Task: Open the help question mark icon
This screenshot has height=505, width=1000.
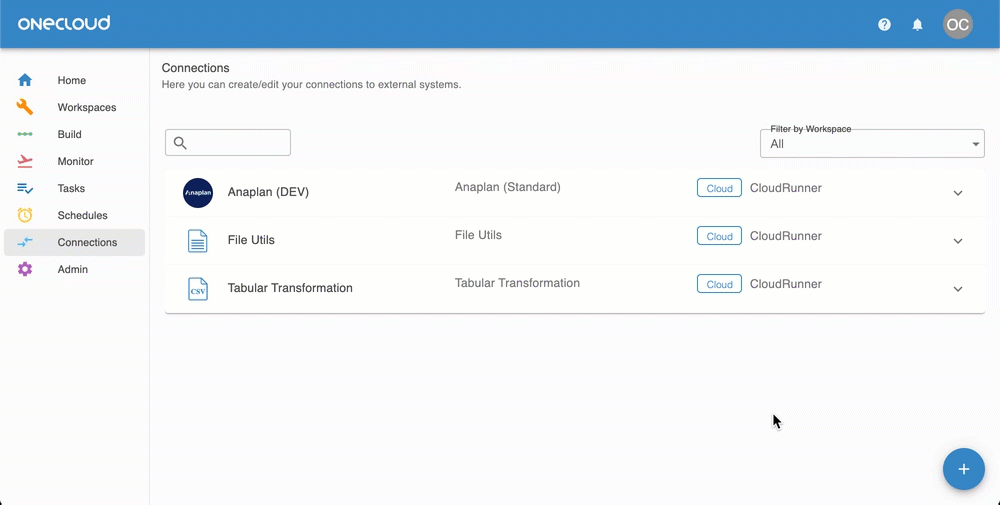Action: point(884,25)
